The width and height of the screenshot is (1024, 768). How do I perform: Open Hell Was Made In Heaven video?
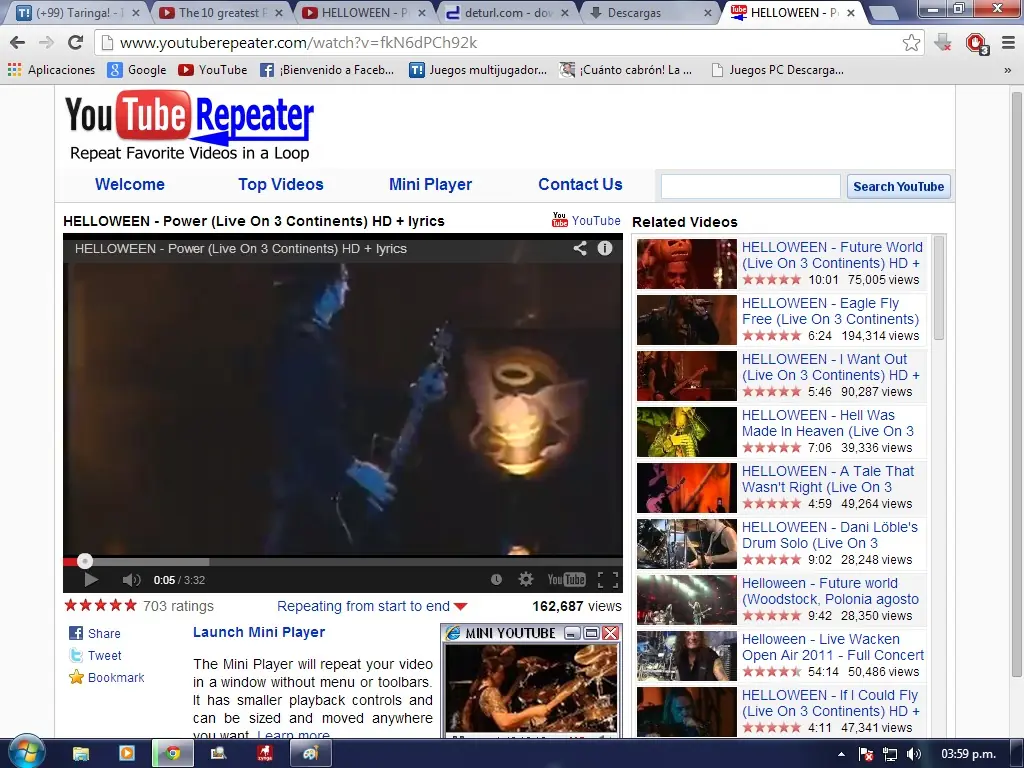[x=827, y=423]
